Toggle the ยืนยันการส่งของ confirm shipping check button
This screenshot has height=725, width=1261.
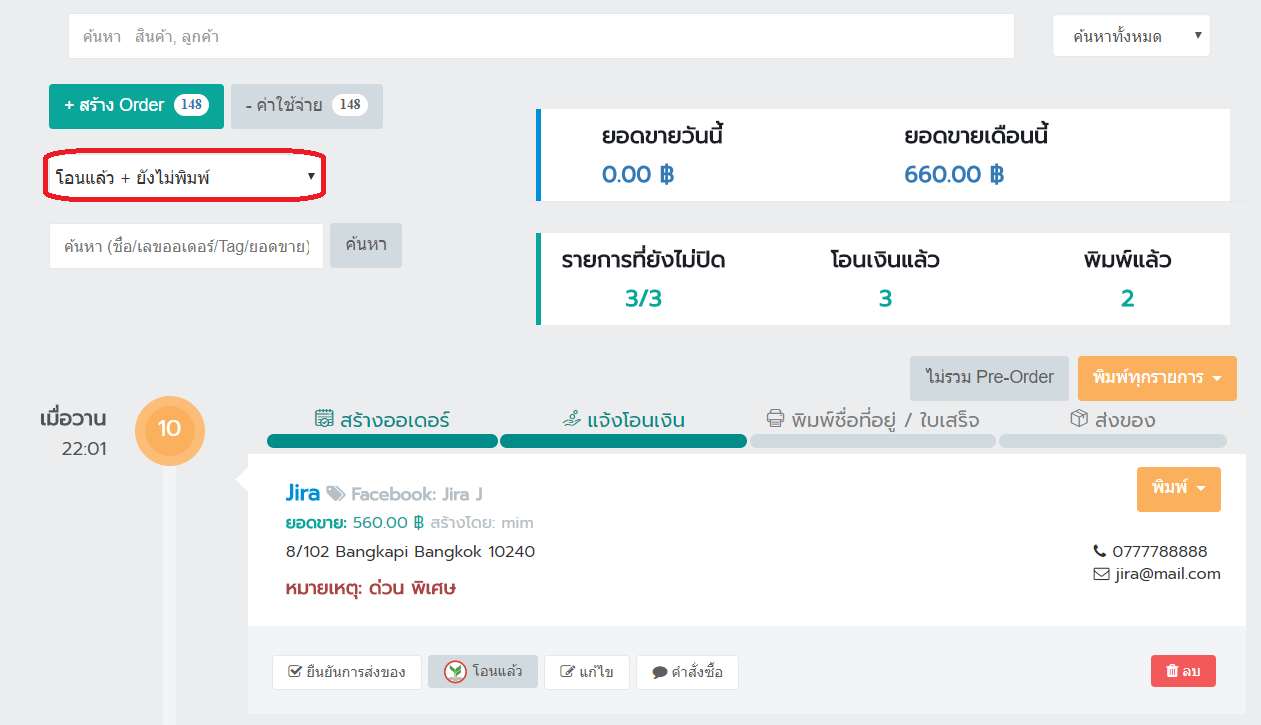coord(346,672)
